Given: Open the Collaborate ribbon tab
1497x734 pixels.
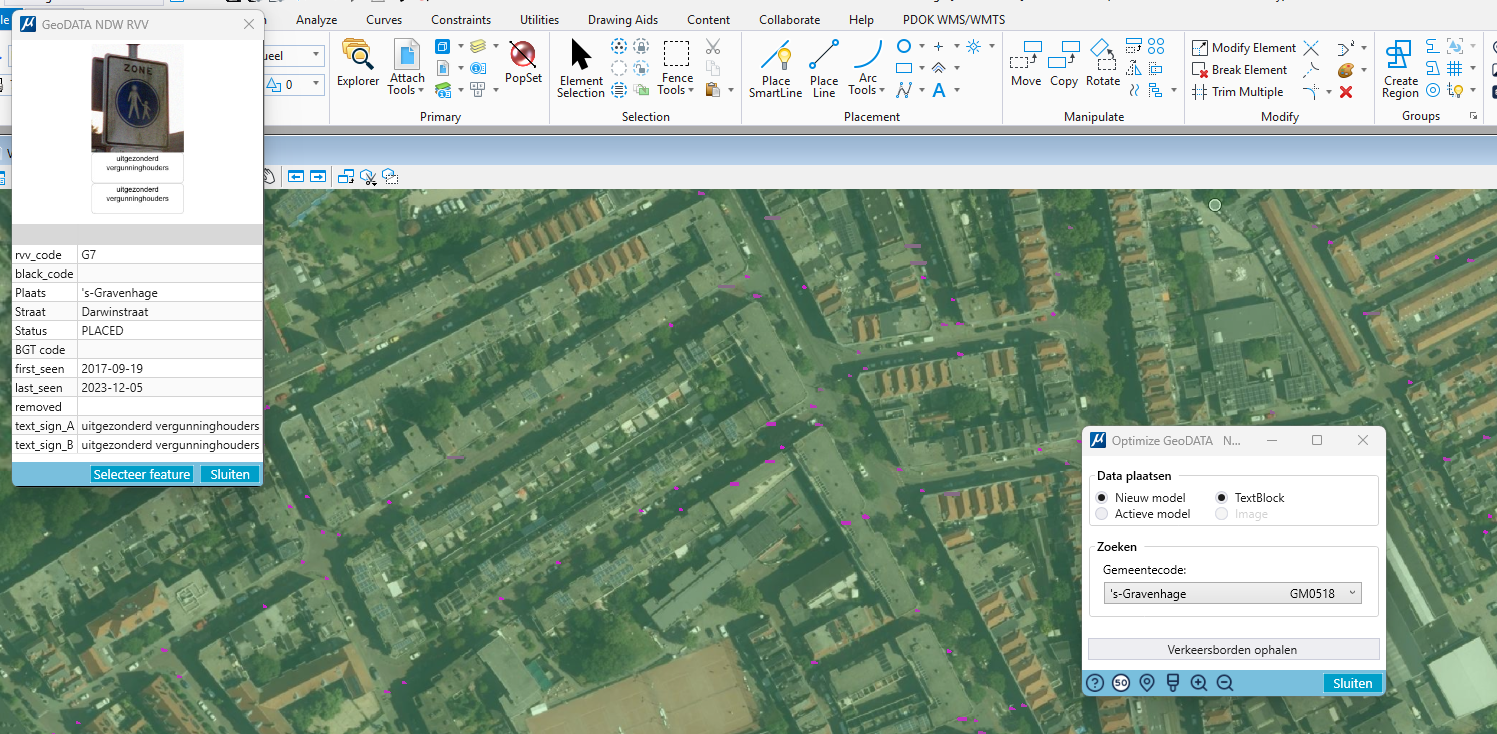Looking at the screenshot, I should click(789, 20).
